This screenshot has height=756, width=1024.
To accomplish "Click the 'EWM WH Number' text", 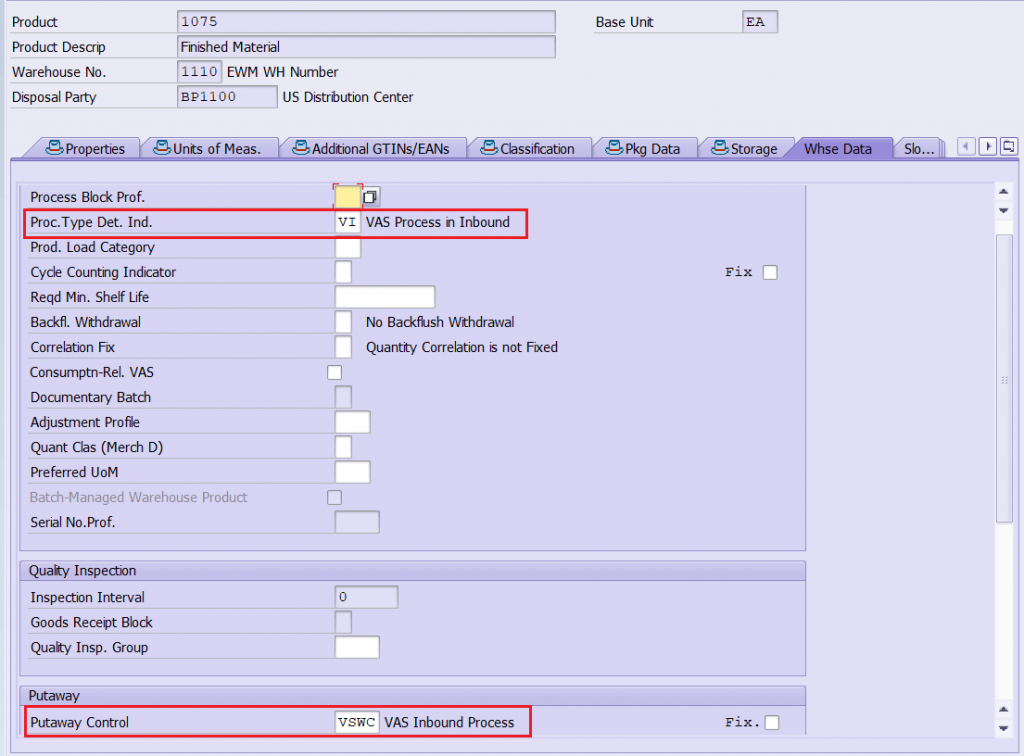I will (283, 72).
